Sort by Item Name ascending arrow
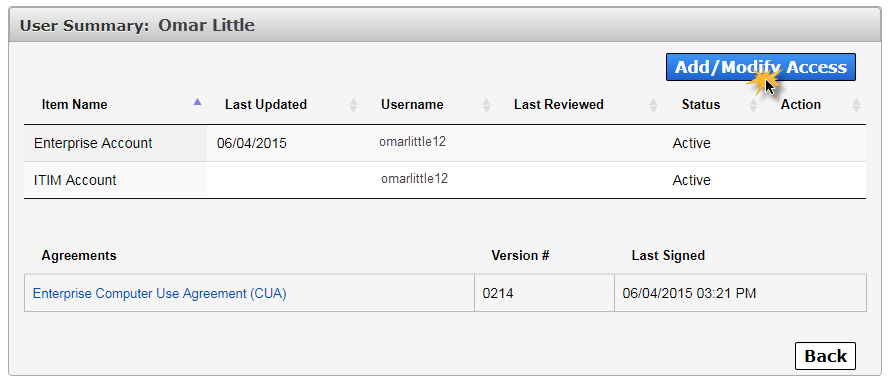888x392 pixels. point(197,103)
